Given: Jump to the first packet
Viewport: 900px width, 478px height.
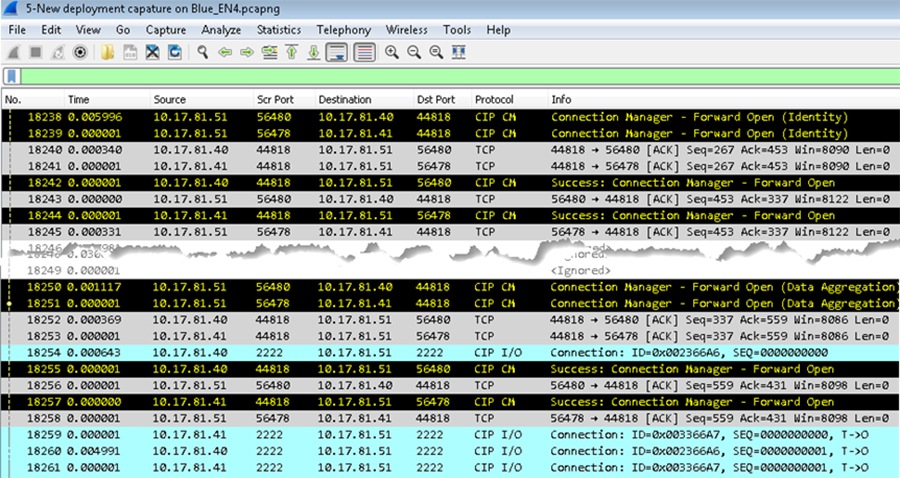Looking at the screenshot, I should tap(292, 53).
